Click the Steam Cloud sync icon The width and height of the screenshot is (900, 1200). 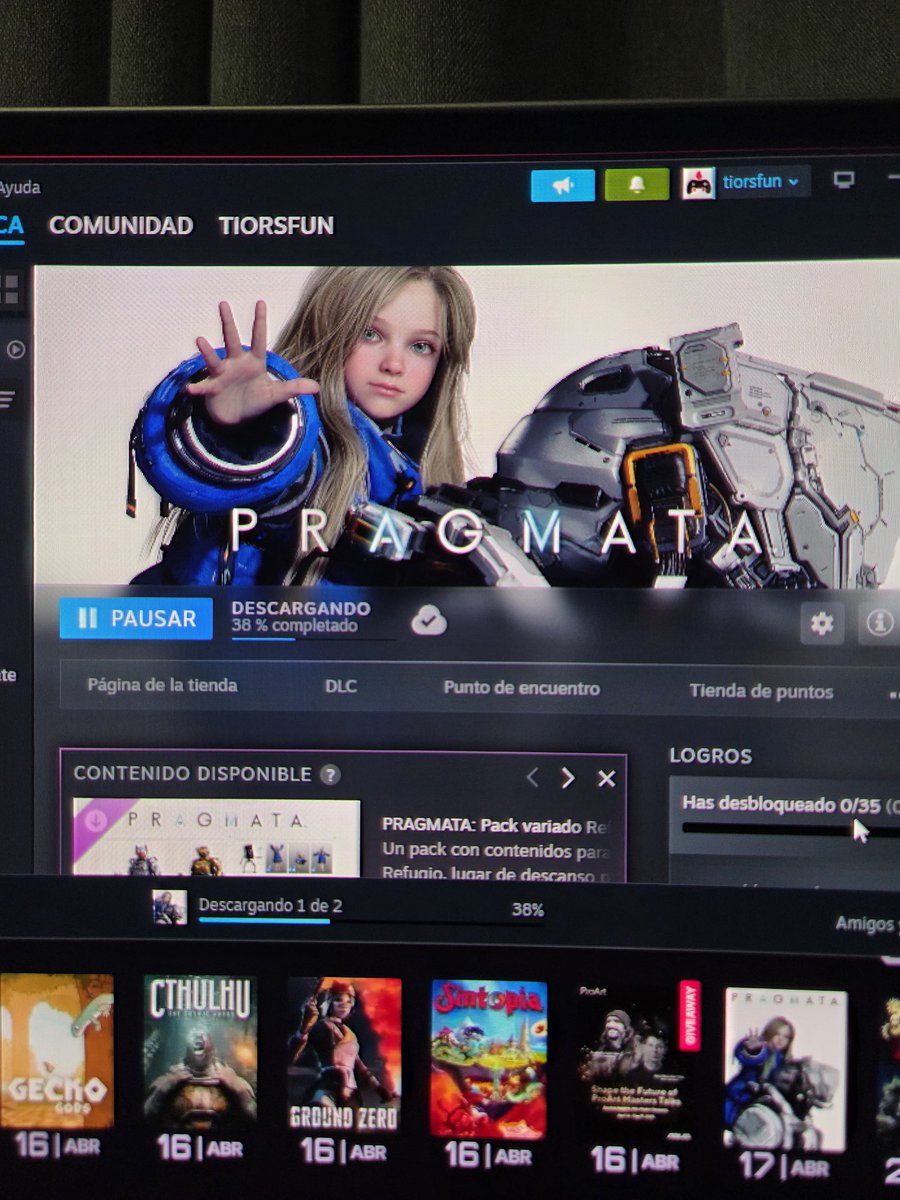(429, 620)
